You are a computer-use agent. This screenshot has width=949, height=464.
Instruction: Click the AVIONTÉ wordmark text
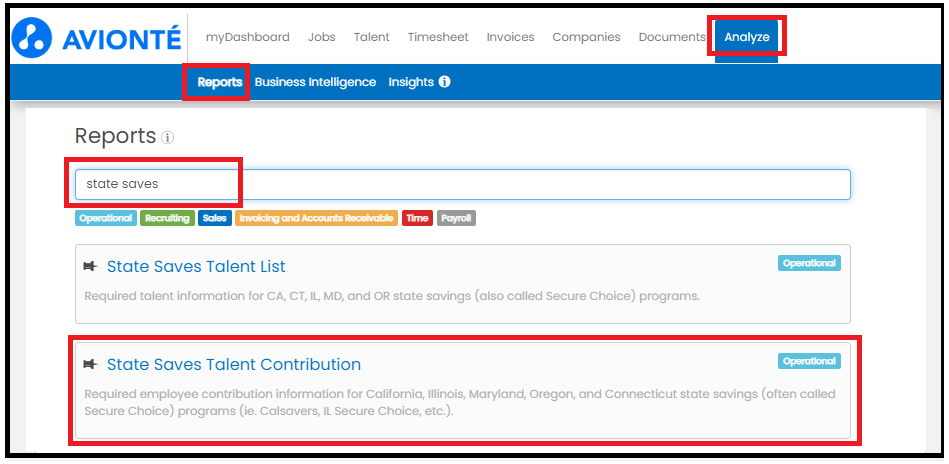pos(122,39)
